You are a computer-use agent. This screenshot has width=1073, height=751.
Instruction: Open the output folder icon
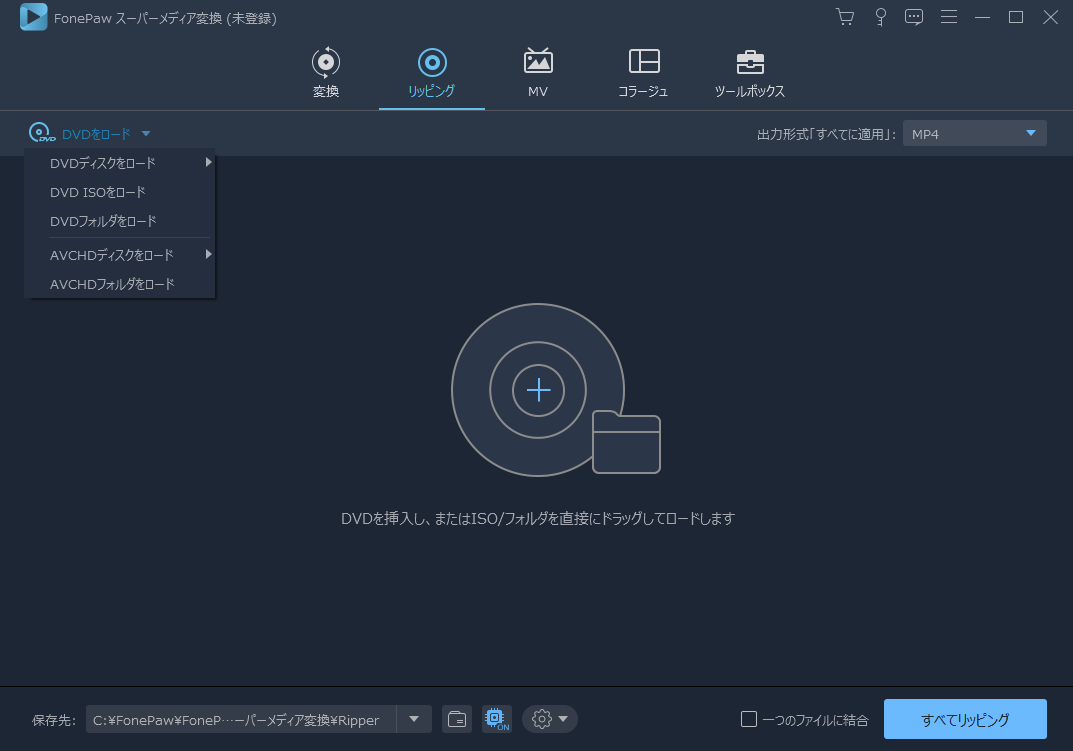tap(456, 720)
